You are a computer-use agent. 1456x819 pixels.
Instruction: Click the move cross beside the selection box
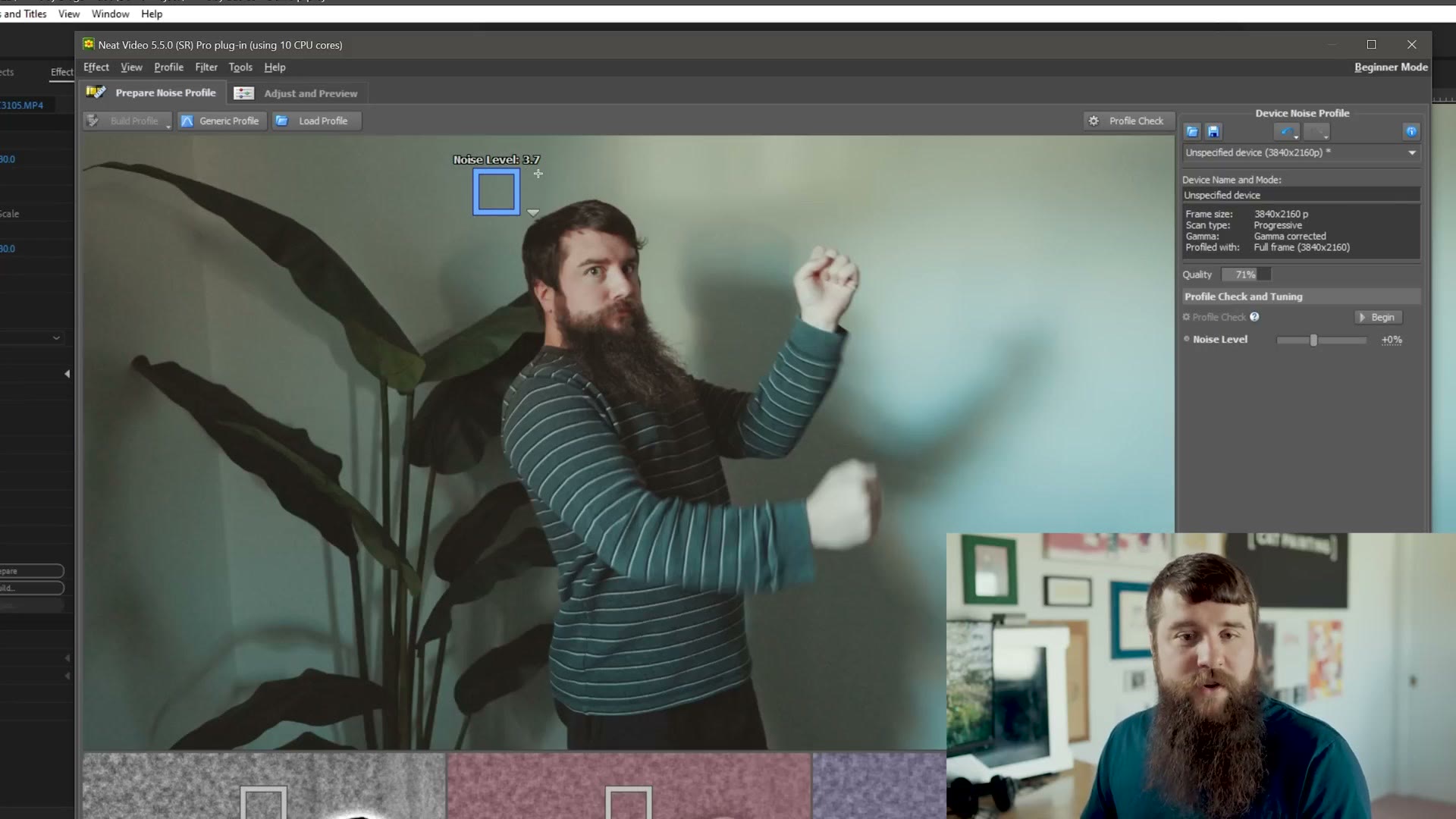tap(538, 174)
